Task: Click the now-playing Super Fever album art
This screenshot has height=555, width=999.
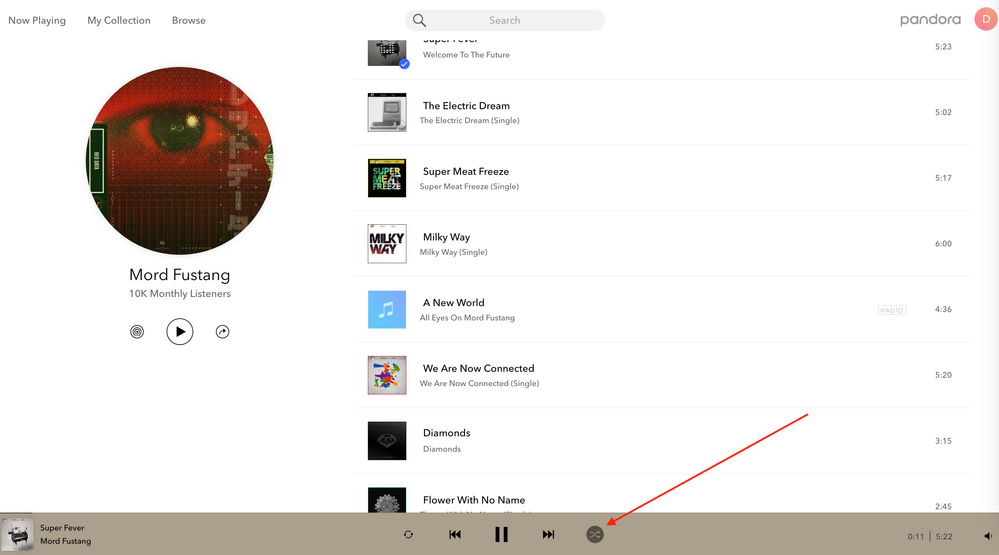Action: coord(17,535)
